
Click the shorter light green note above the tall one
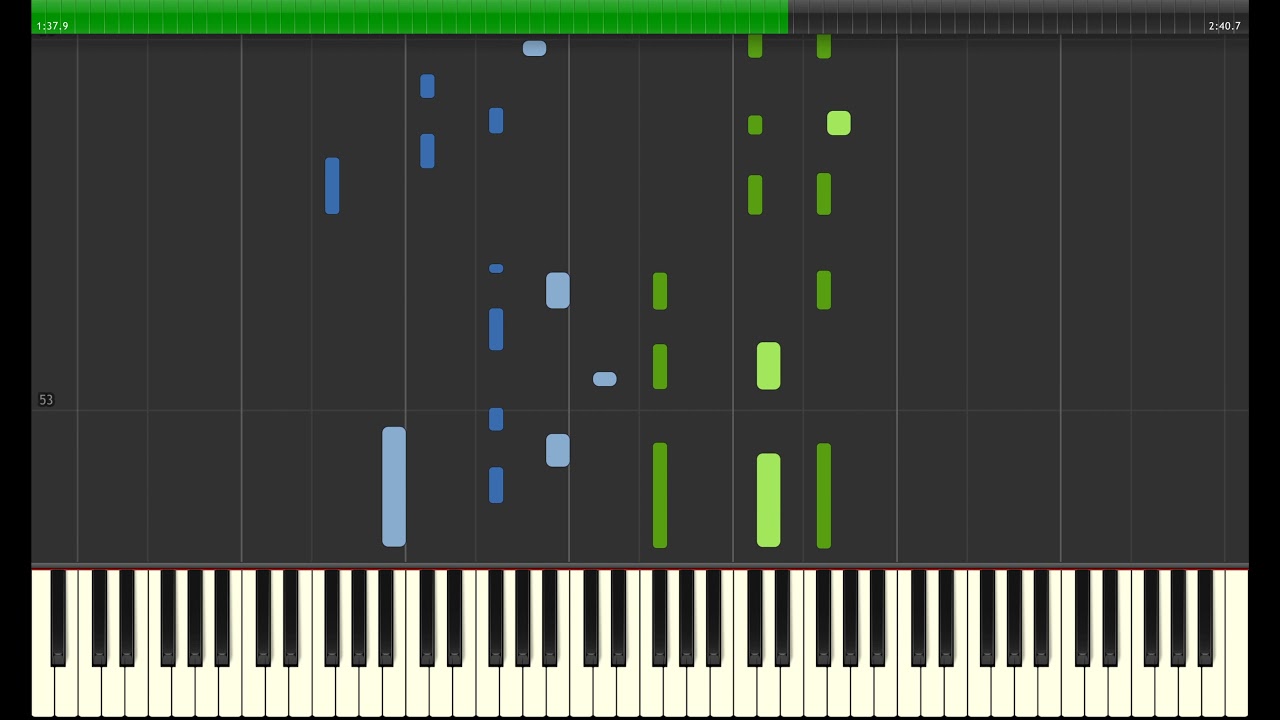click(x=768, y=366)
